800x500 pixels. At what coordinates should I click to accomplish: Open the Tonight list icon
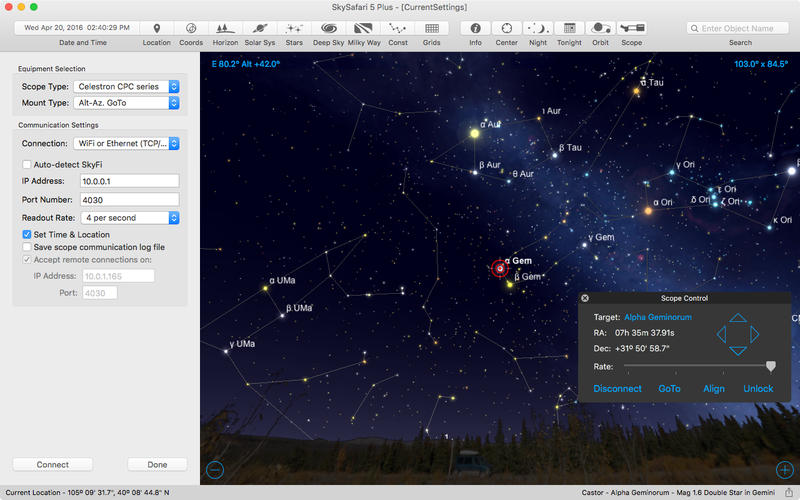coord(569,29)
